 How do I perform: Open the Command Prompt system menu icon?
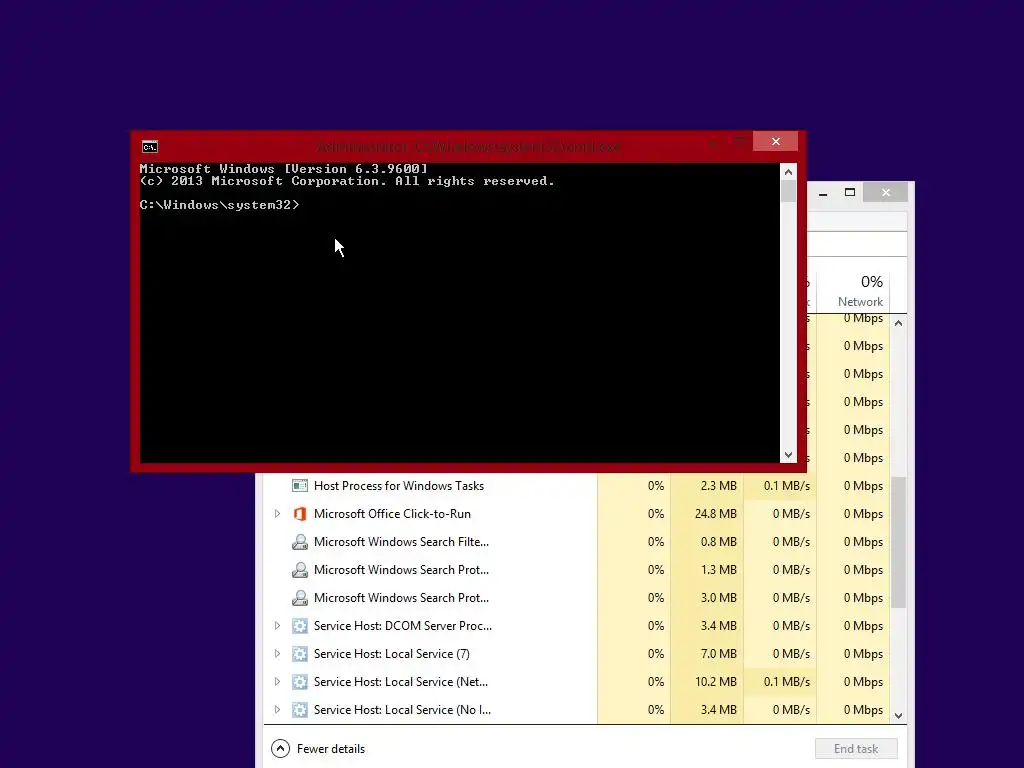tap(150, 146)
